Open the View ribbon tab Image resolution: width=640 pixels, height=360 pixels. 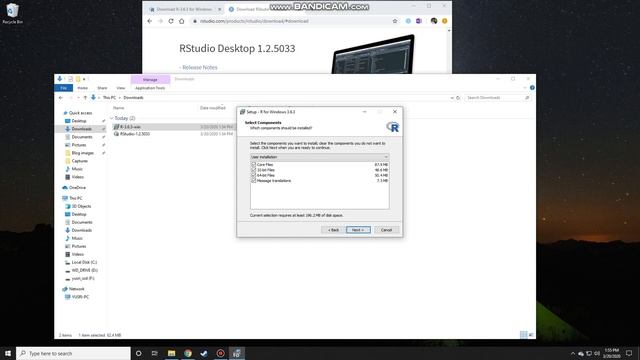[x=121, y=88]
